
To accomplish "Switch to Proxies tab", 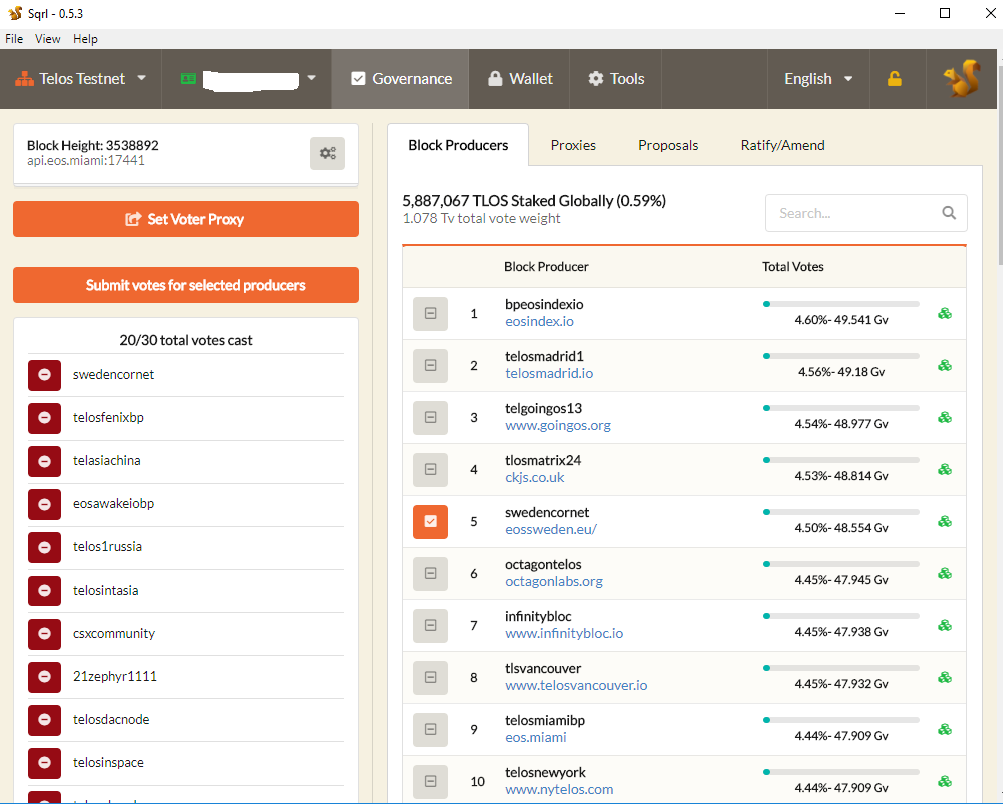I will (x=573, y=145).
